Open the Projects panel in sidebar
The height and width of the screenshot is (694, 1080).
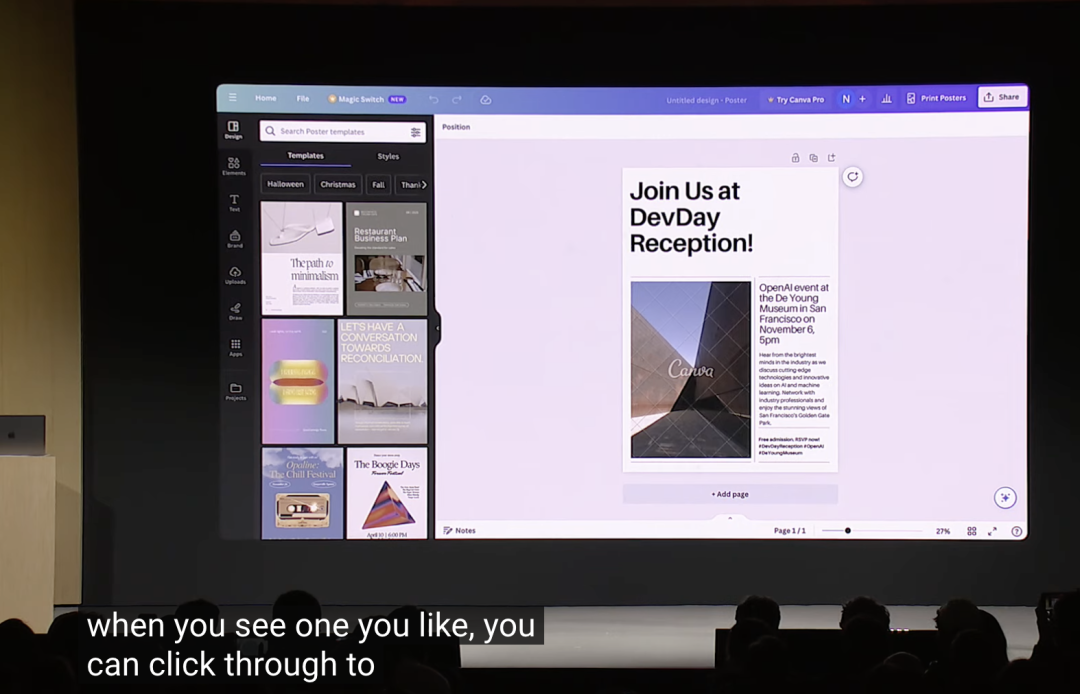click(236, 391)
